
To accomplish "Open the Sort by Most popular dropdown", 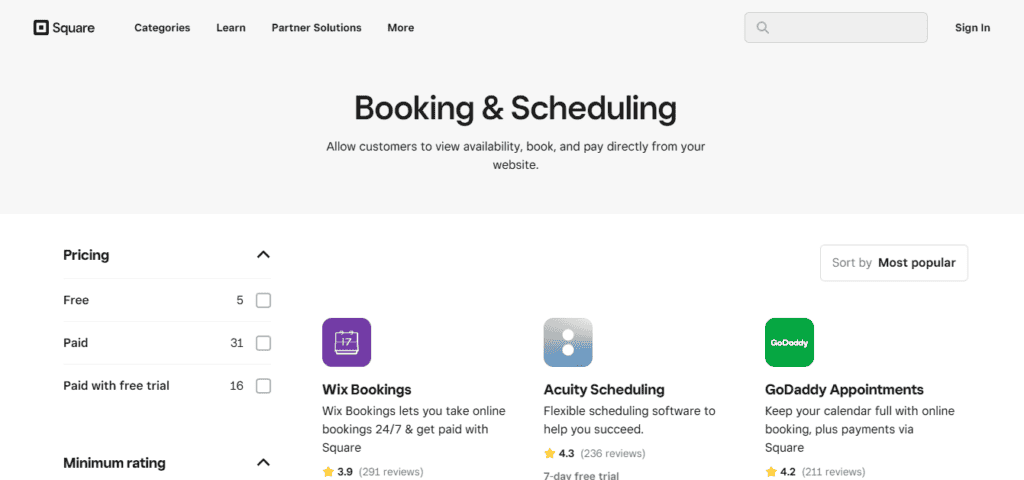I will pyautogui.click(x=894, y=263).
